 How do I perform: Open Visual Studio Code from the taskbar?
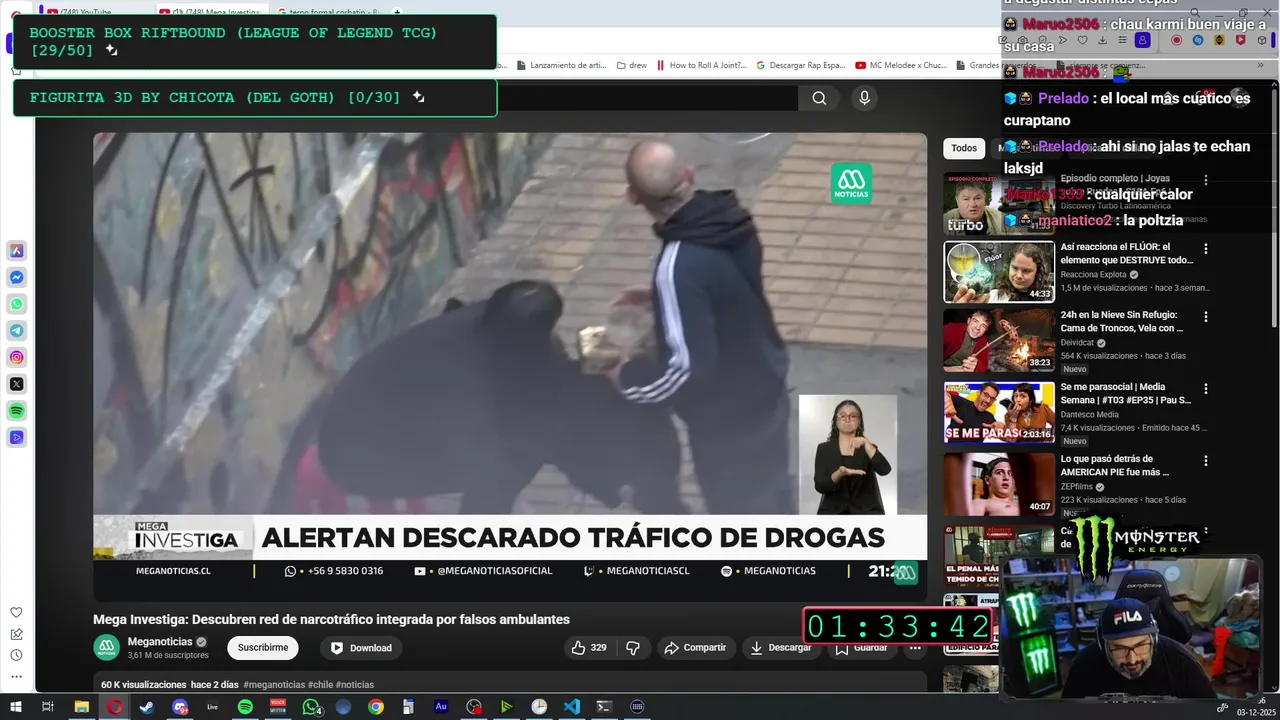tap(571, 707)
